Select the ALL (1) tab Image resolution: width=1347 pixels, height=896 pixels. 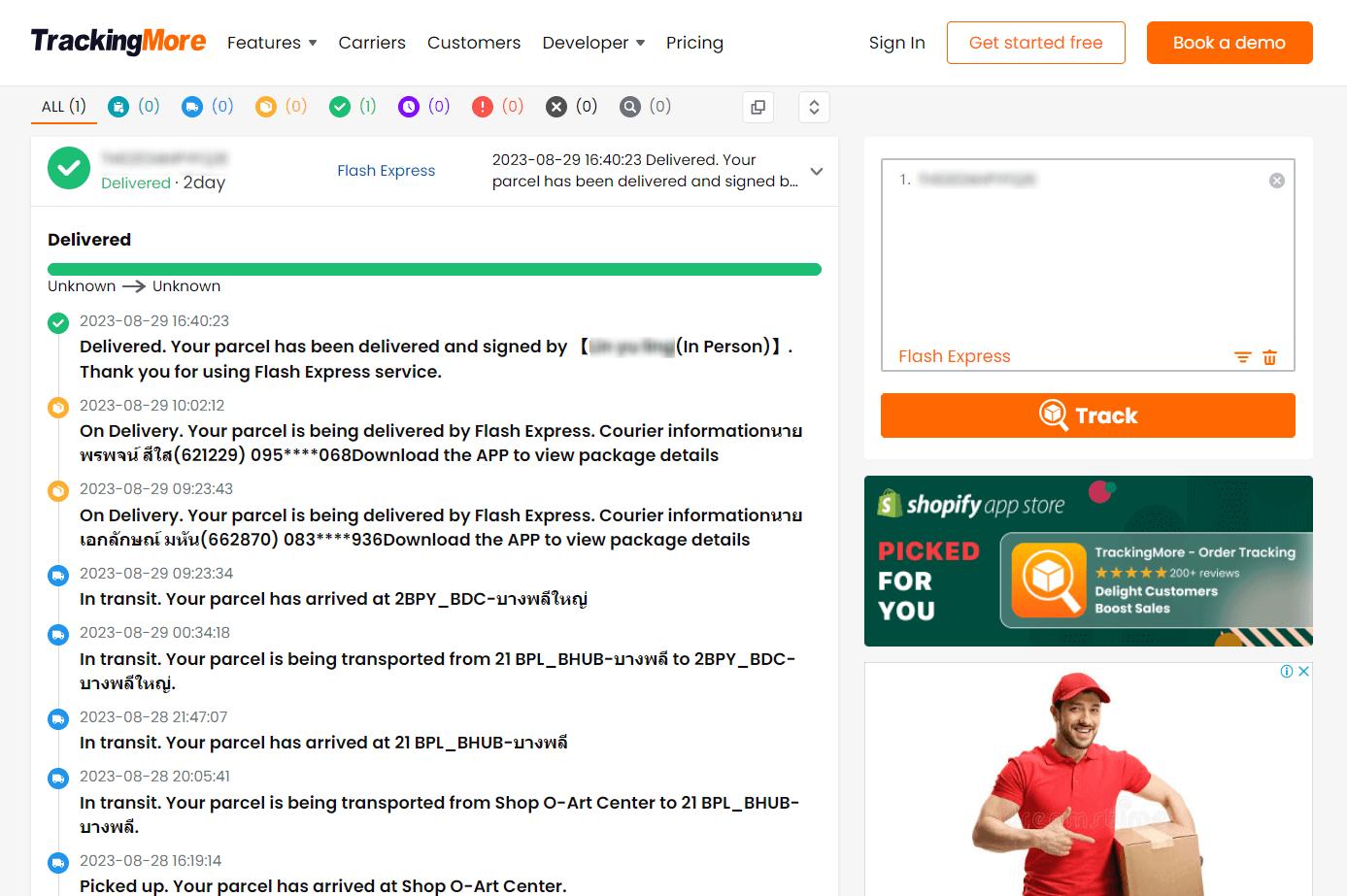[64, 107]
